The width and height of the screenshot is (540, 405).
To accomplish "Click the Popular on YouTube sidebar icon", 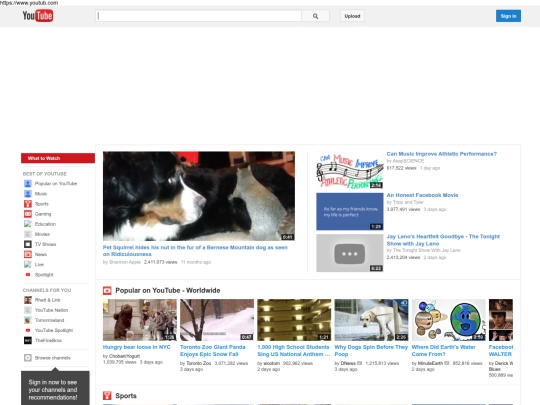I will [x=28, y=184].
